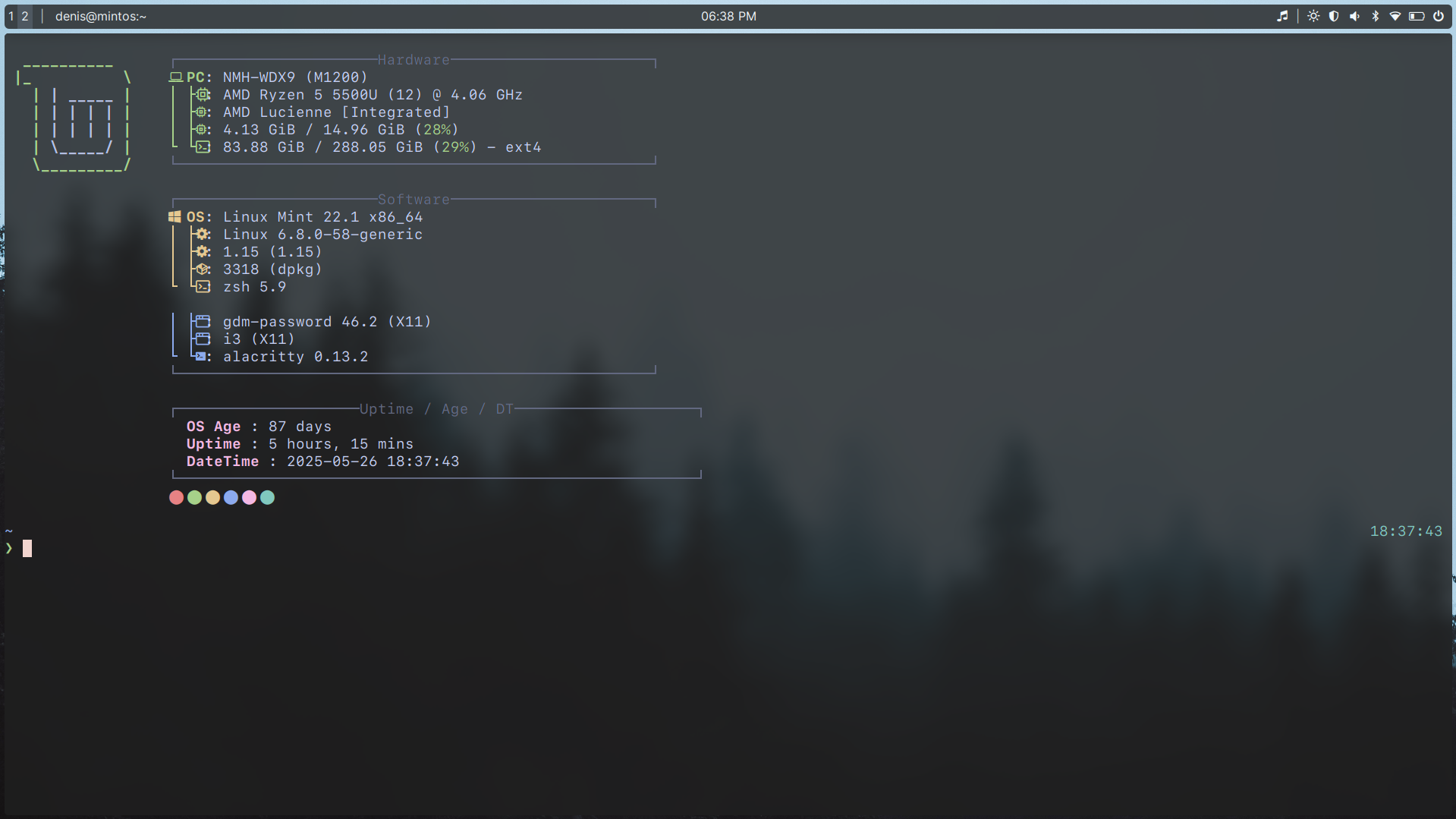1456x819 pixels.
Task: Click the shell text "zsh 5.9"
Action: [254, 287]
